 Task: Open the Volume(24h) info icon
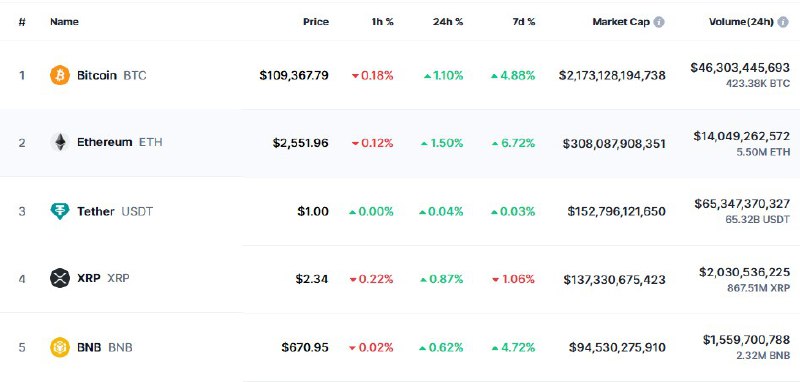click(x=783, y=22)
